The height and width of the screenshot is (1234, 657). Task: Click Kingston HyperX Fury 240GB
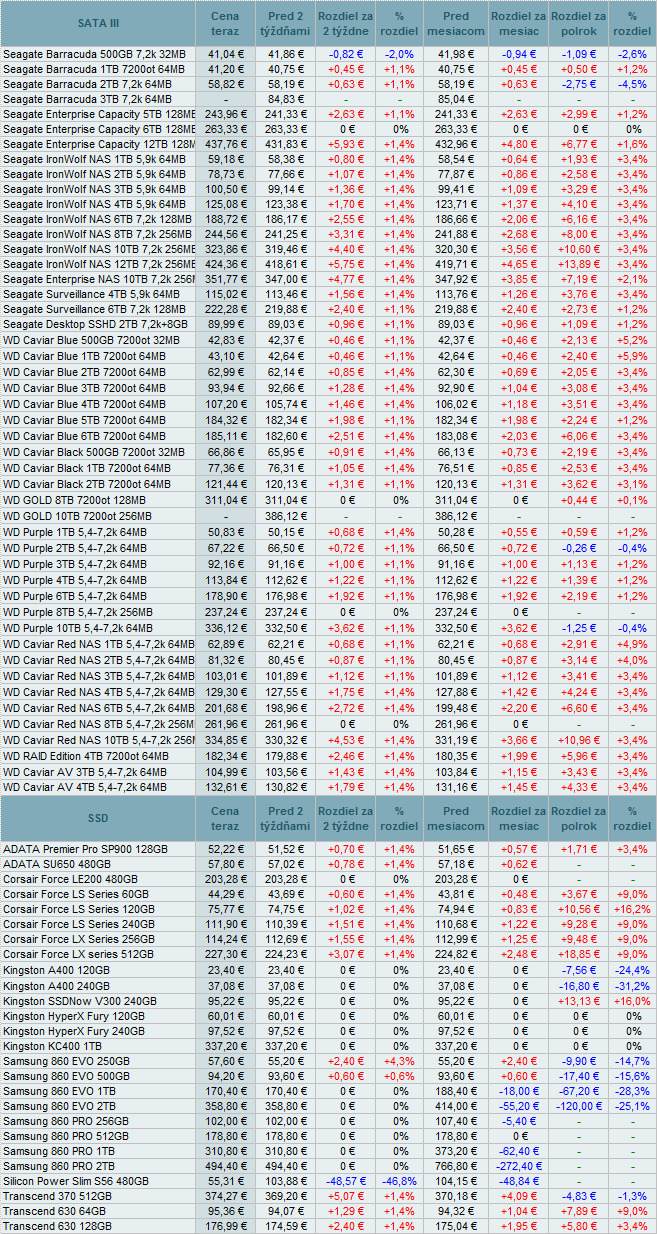click(74, 1030)
